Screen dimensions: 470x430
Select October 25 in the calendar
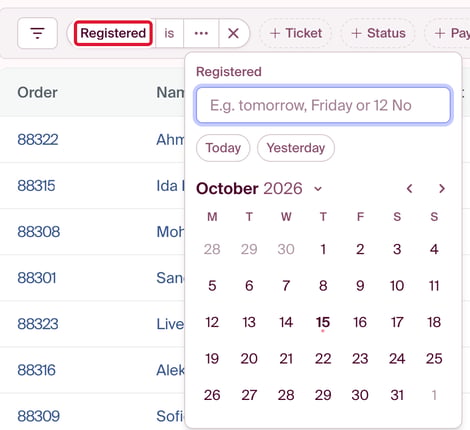pos(434,359)
